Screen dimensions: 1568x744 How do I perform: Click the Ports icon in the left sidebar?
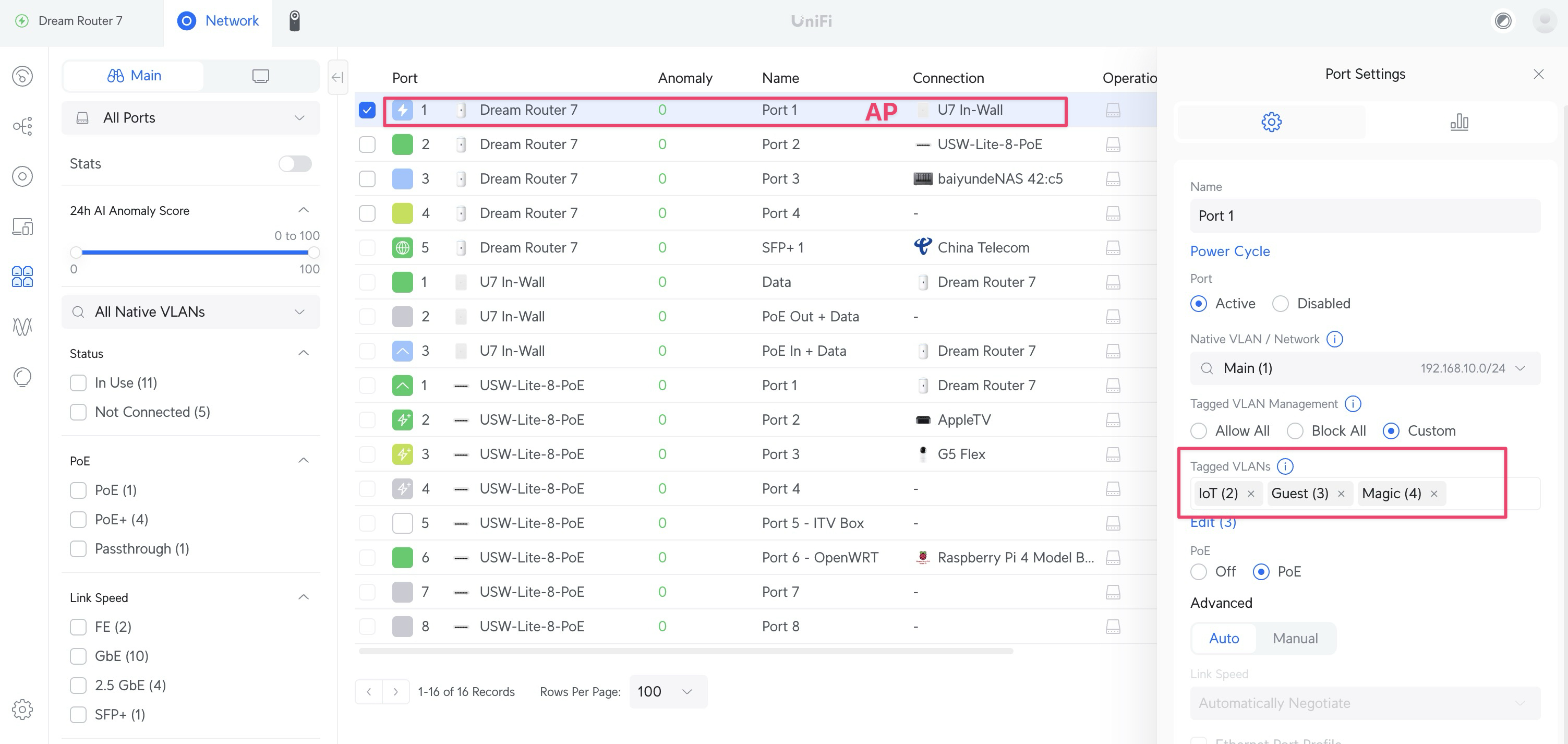[22, 277]
